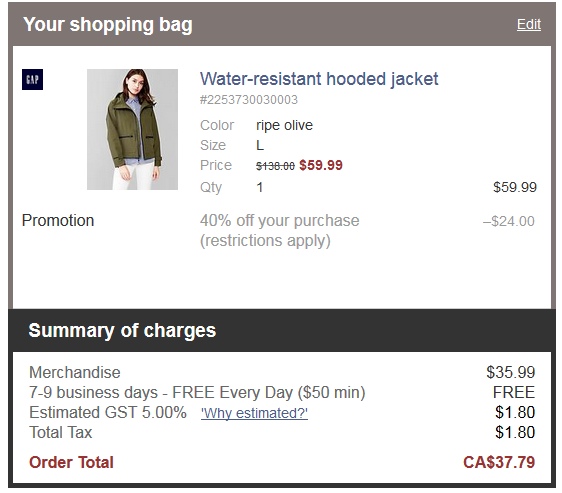The height and width of the screenshot is (493, 562).
Task: Click the Promotion label
Action: tap(58, 221)
